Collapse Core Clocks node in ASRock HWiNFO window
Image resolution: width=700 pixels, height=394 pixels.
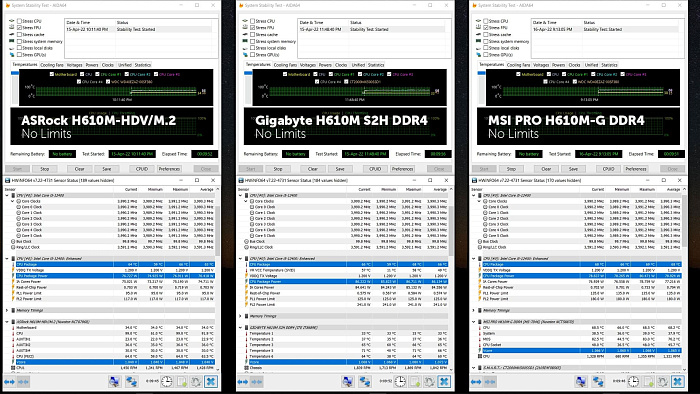click(x=12, y=201)
